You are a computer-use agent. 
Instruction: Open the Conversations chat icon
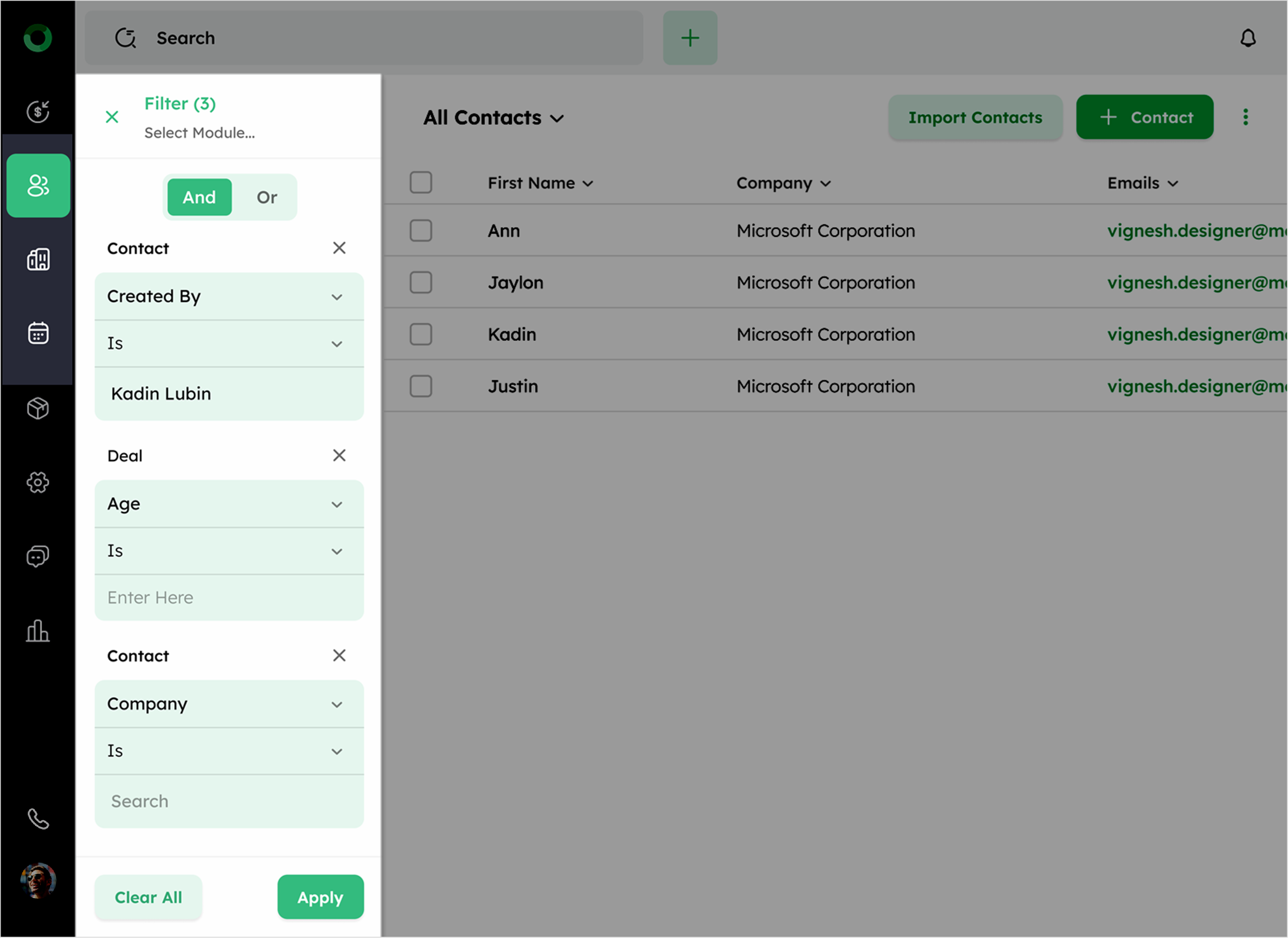[38, 556]
